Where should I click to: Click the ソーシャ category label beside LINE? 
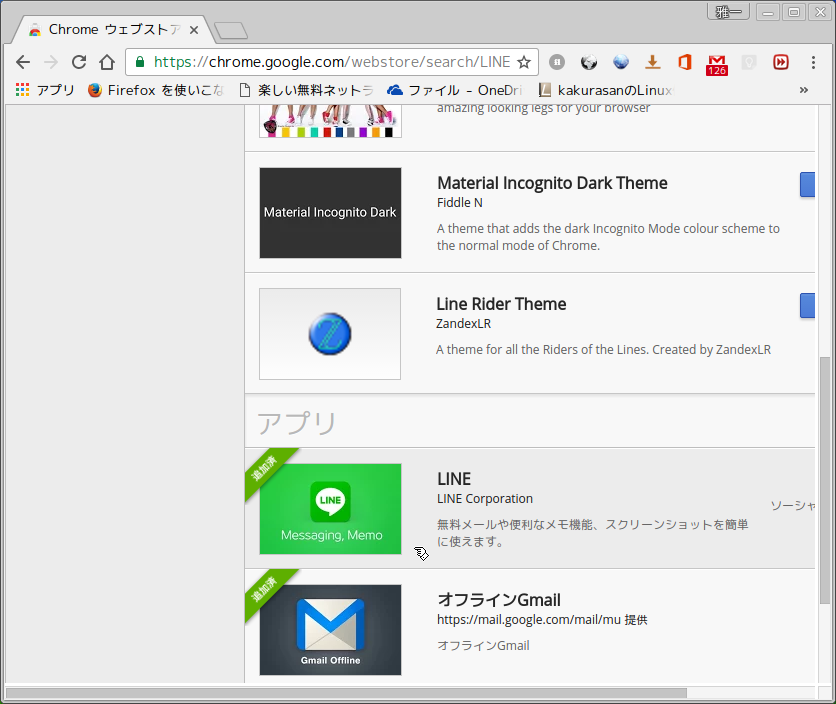792,506
